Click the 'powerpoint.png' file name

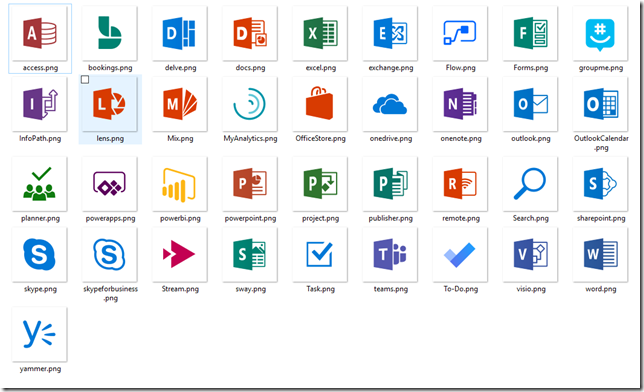(250, 218)
